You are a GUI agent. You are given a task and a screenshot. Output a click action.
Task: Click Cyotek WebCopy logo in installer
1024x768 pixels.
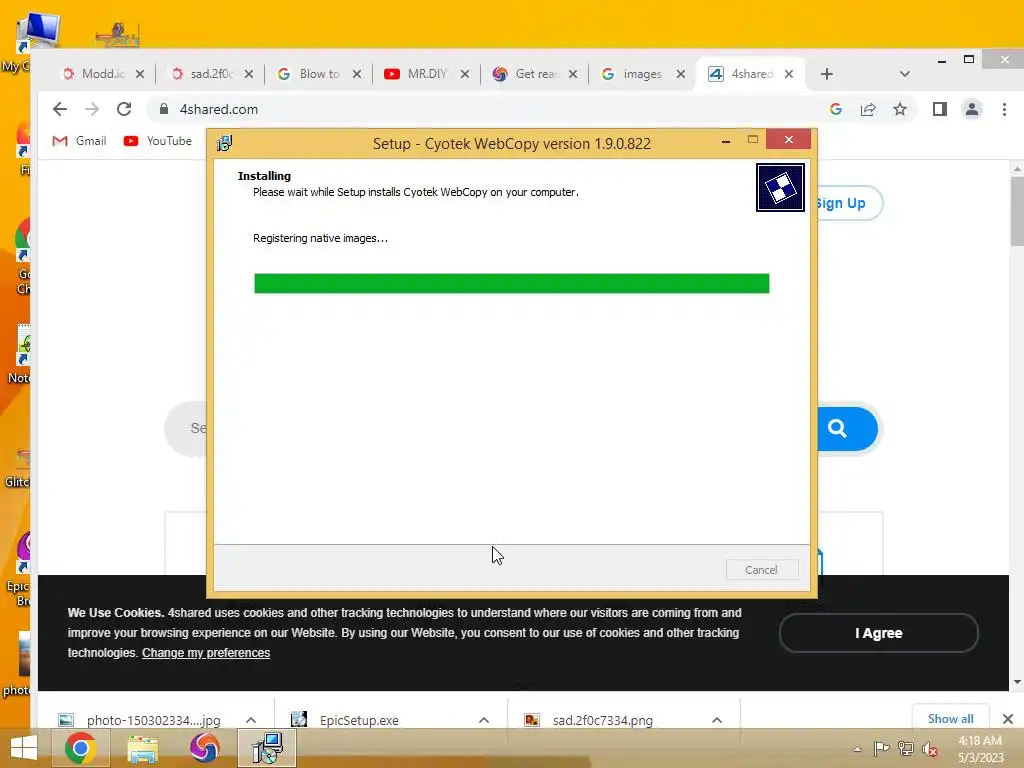click(780, 187)
